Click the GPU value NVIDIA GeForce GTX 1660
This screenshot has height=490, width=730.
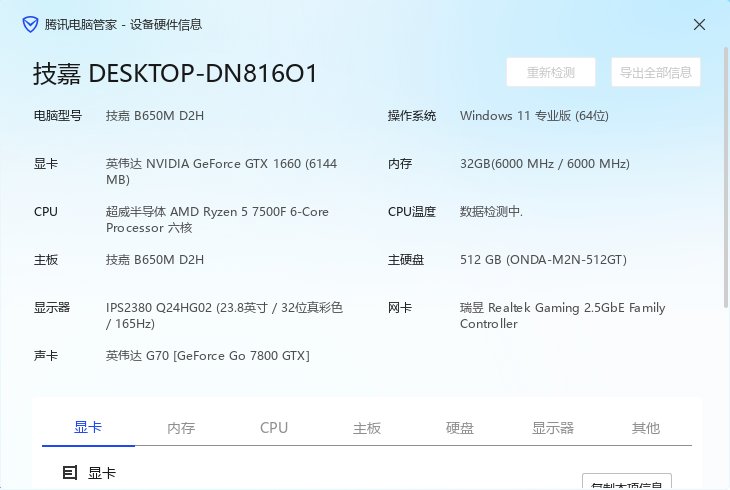point(222,171)
